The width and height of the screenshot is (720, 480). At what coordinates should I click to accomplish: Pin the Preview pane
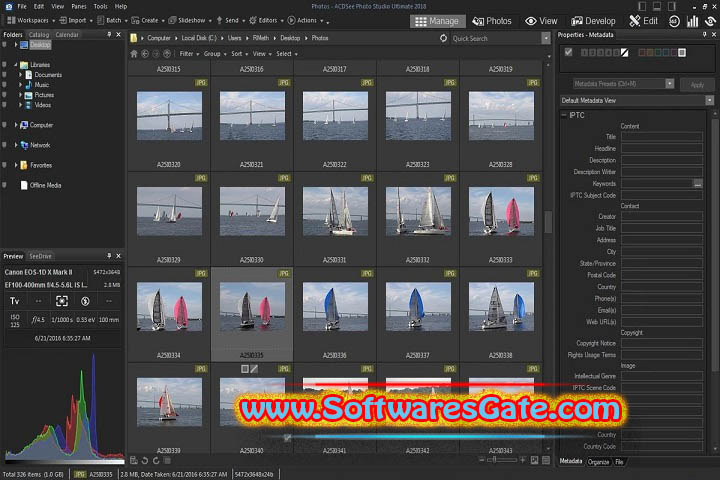[109, 256]
